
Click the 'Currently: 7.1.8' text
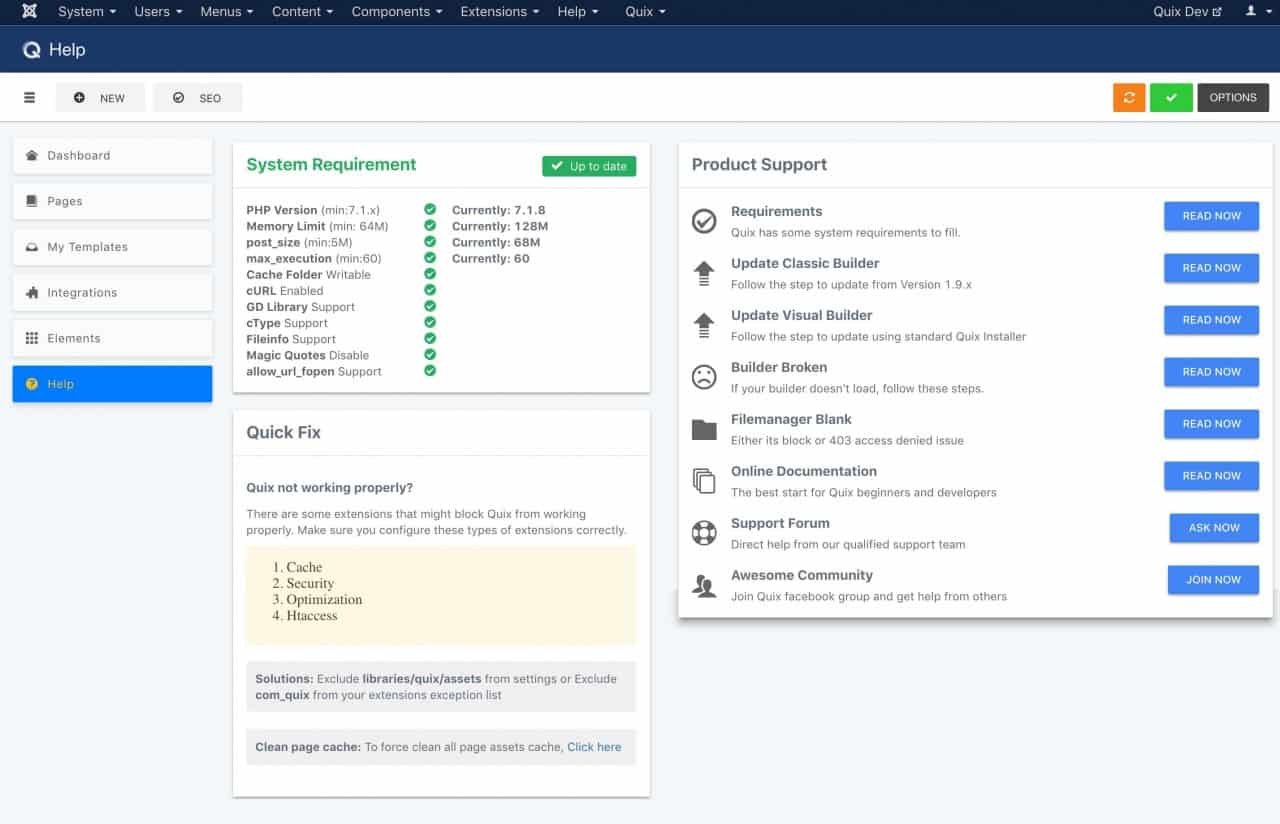[499, 210]
